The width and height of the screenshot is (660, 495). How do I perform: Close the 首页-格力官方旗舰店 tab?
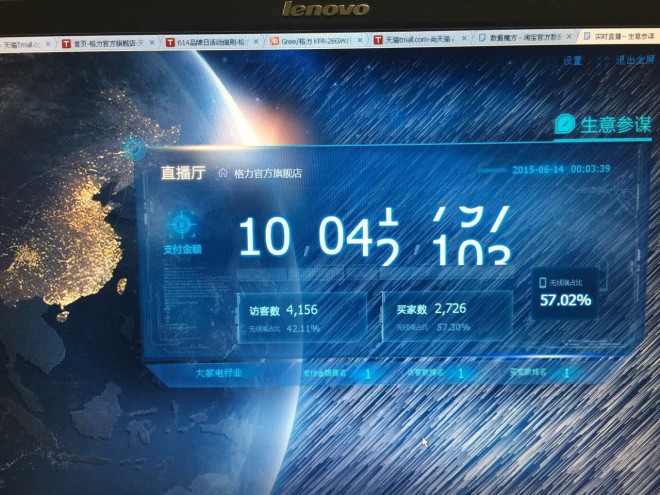pos(152,43)
